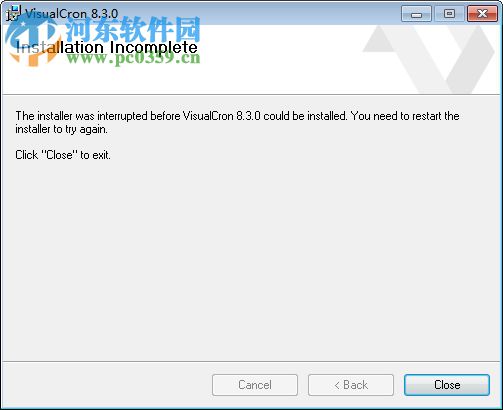Viewport: 503px width, 410px height.
Task: Click the disabled Back button
Action: pos(351,385)
